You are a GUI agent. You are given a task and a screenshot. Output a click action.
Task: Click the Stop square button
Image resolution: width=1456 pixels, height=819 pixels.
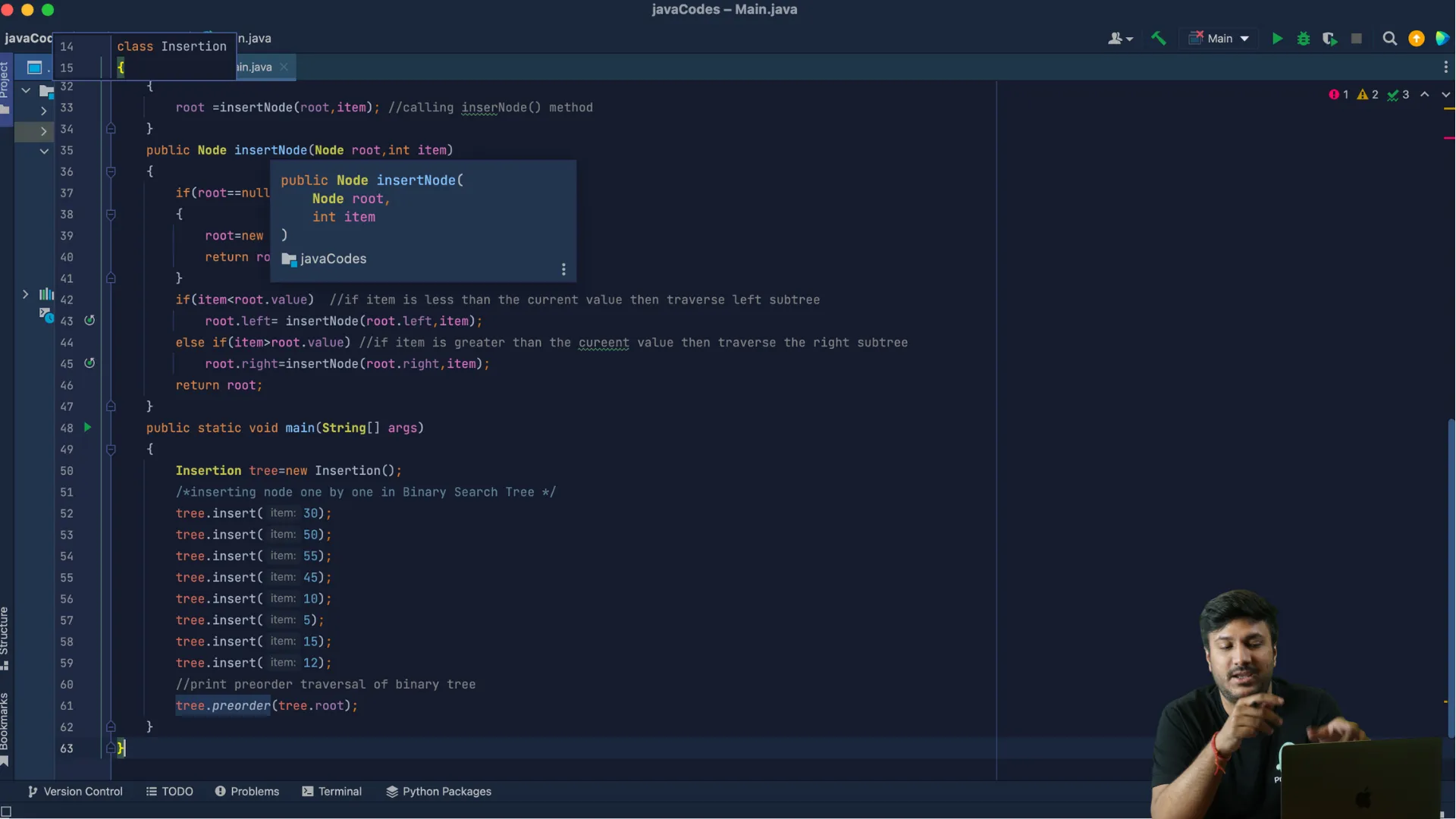coord(1357,39)
